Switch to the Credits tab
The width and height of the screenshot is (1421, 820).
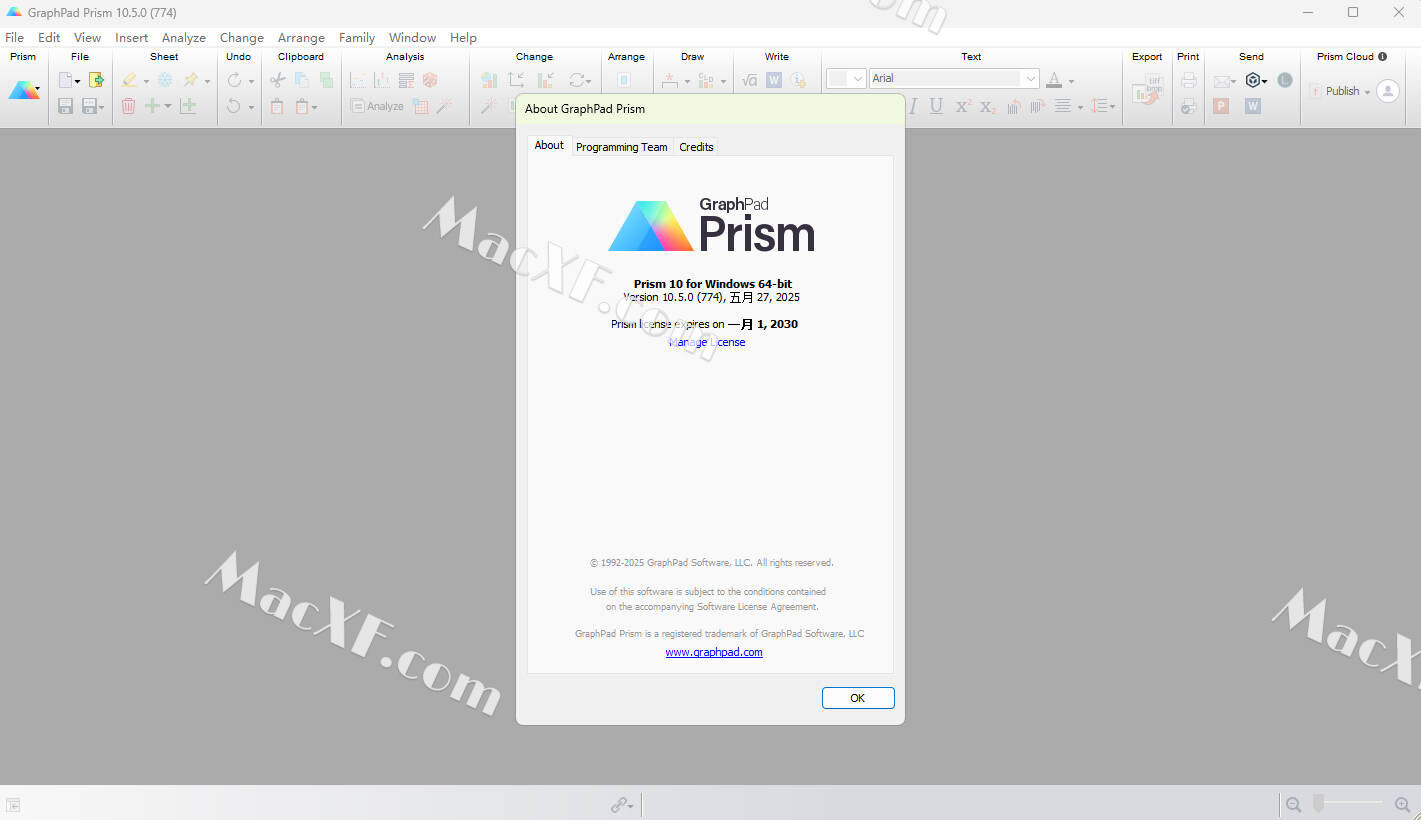tap(696, 147)
